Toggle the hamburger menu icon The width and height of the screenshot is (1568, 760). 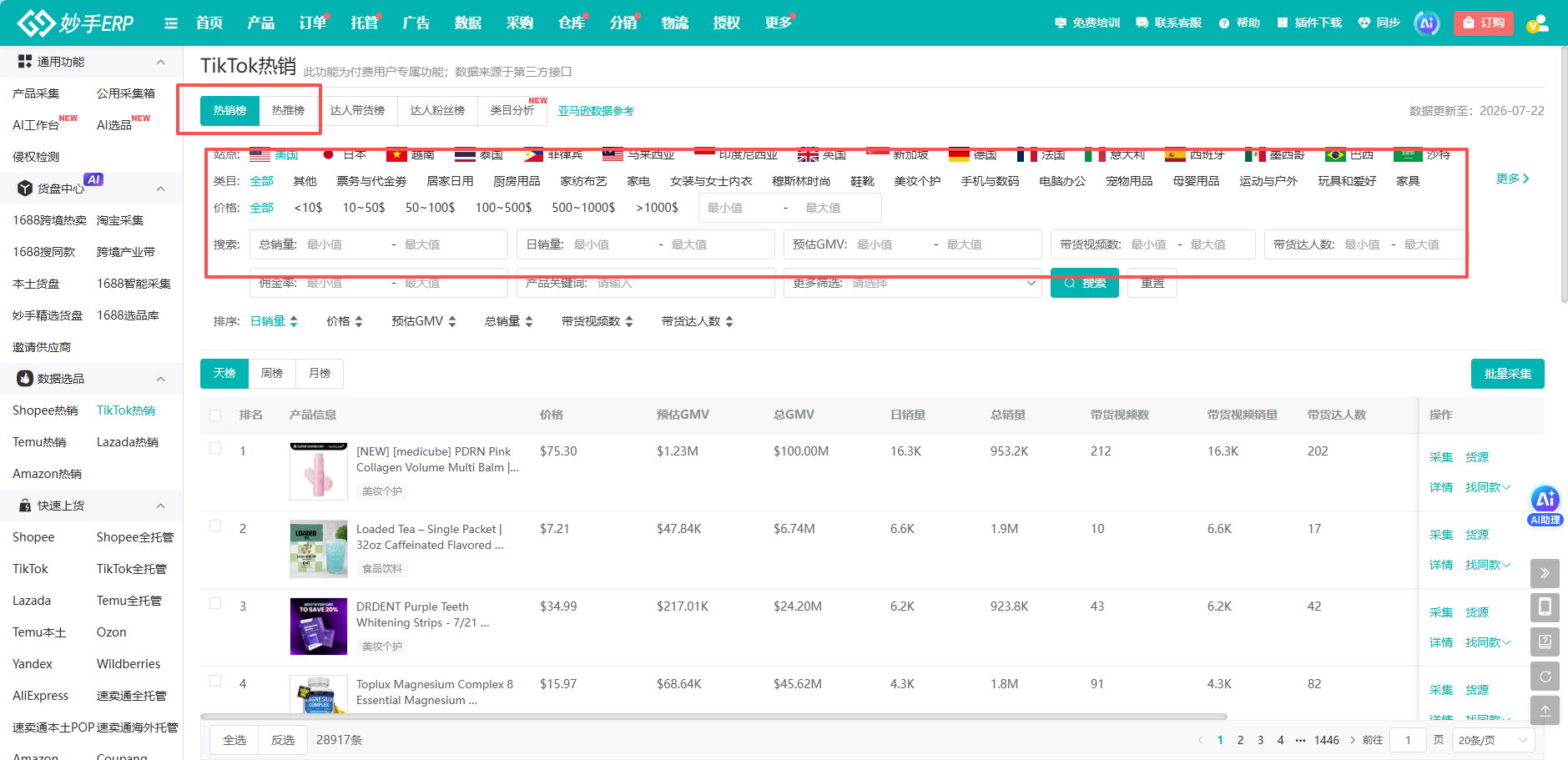(x=171, y=23)
